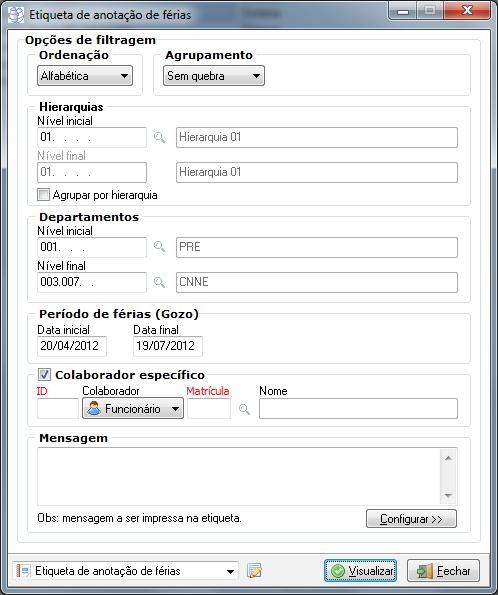Click the database icon in title bar
Image resolution: width=498 pixels, height=595 pixels.
[x=16, y=15]
